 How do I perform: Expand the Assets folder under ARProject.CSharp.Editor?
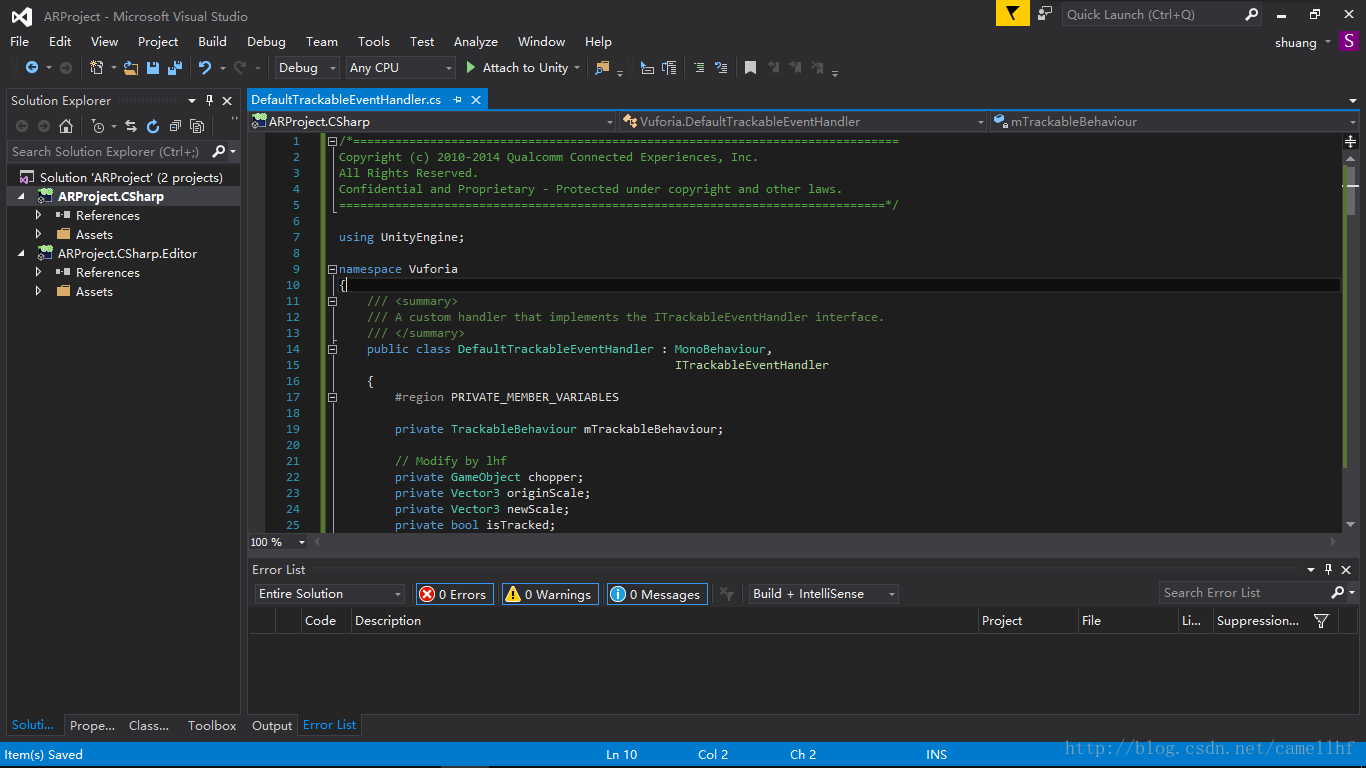tap(39, 291)
